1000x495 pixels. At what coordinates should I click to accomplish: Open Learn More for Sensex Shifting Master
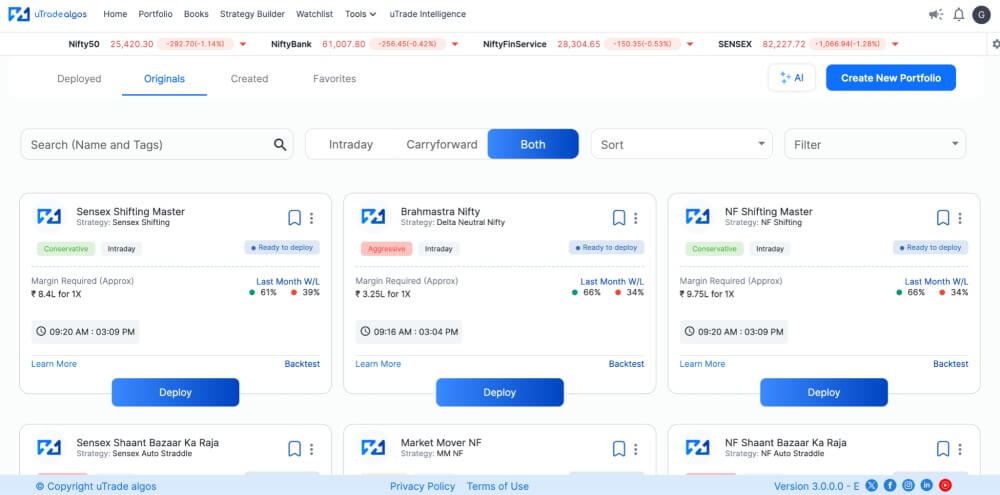click(54, 364)
